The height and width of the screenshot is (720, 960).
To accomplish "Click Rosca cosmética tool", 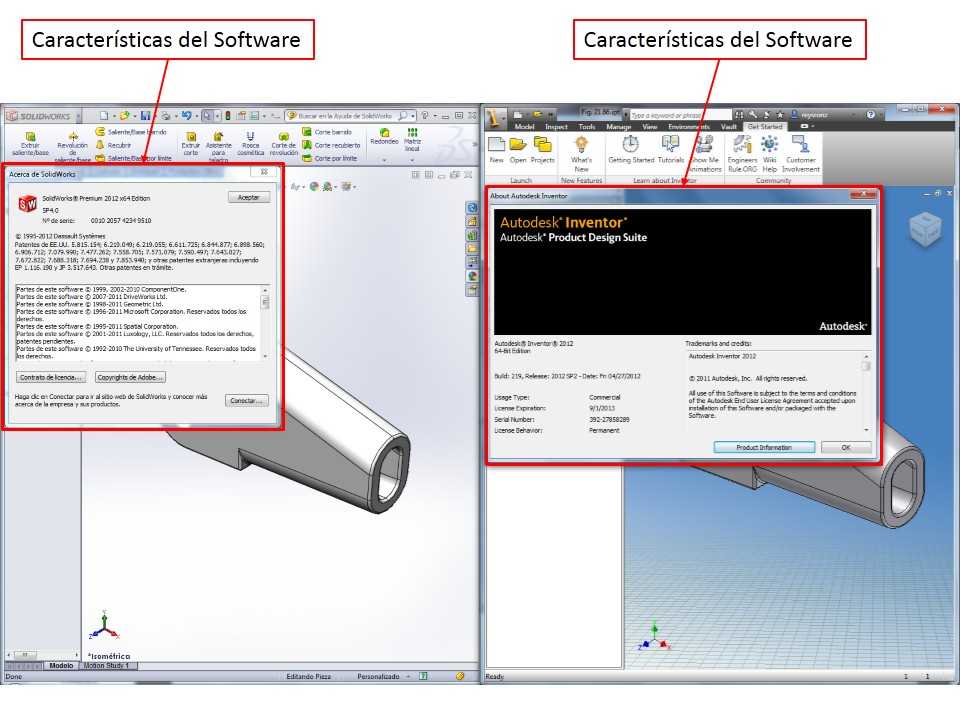I will (x=250, y=144).
